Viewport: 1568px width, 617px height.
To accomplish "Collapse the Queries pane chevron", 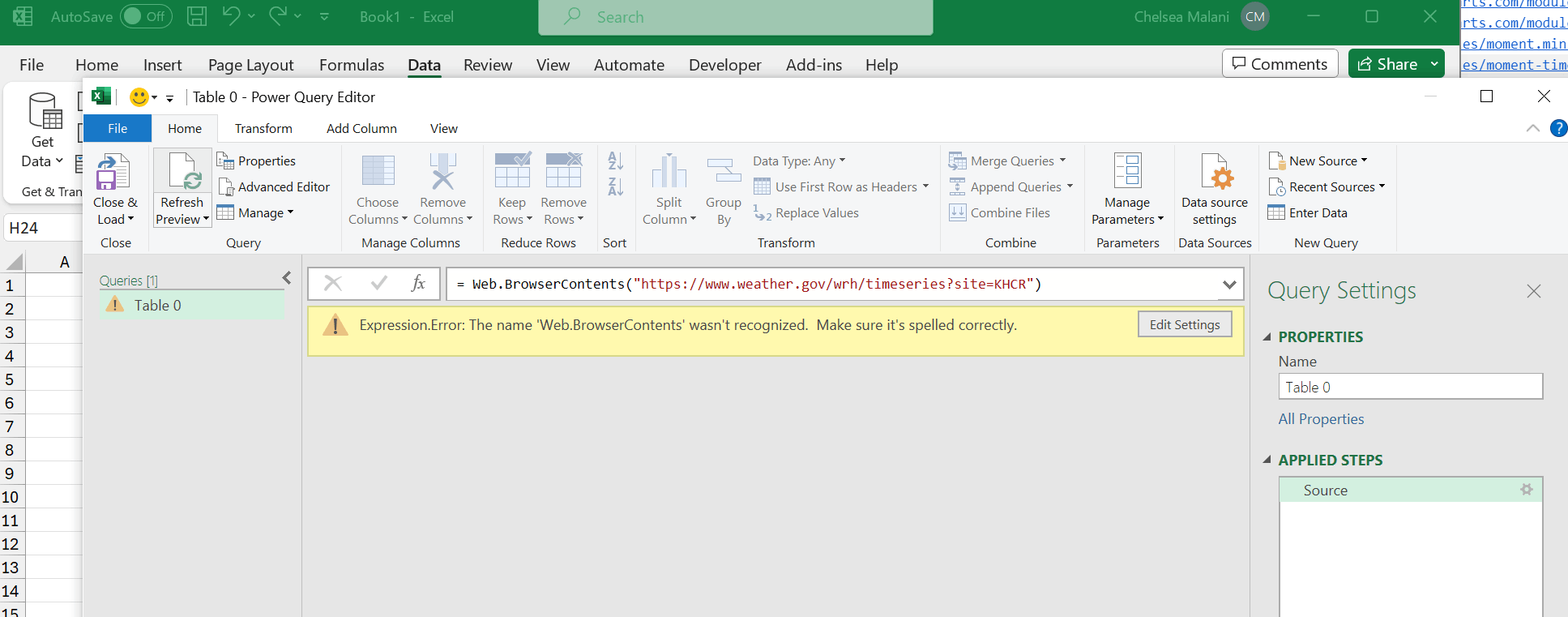I will [x=287, y=278].
